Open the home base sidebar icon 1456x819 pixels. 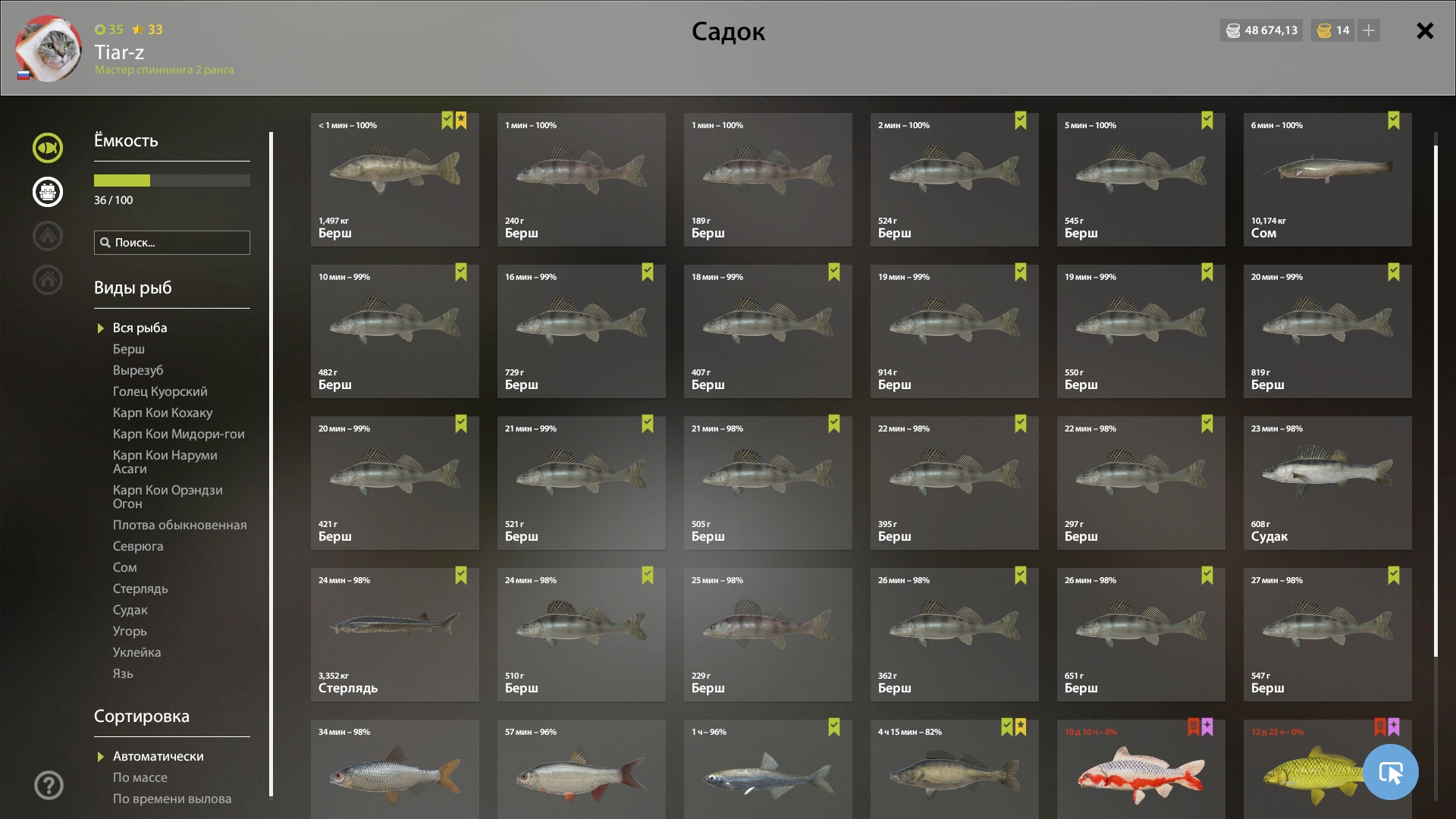point(48,280)
